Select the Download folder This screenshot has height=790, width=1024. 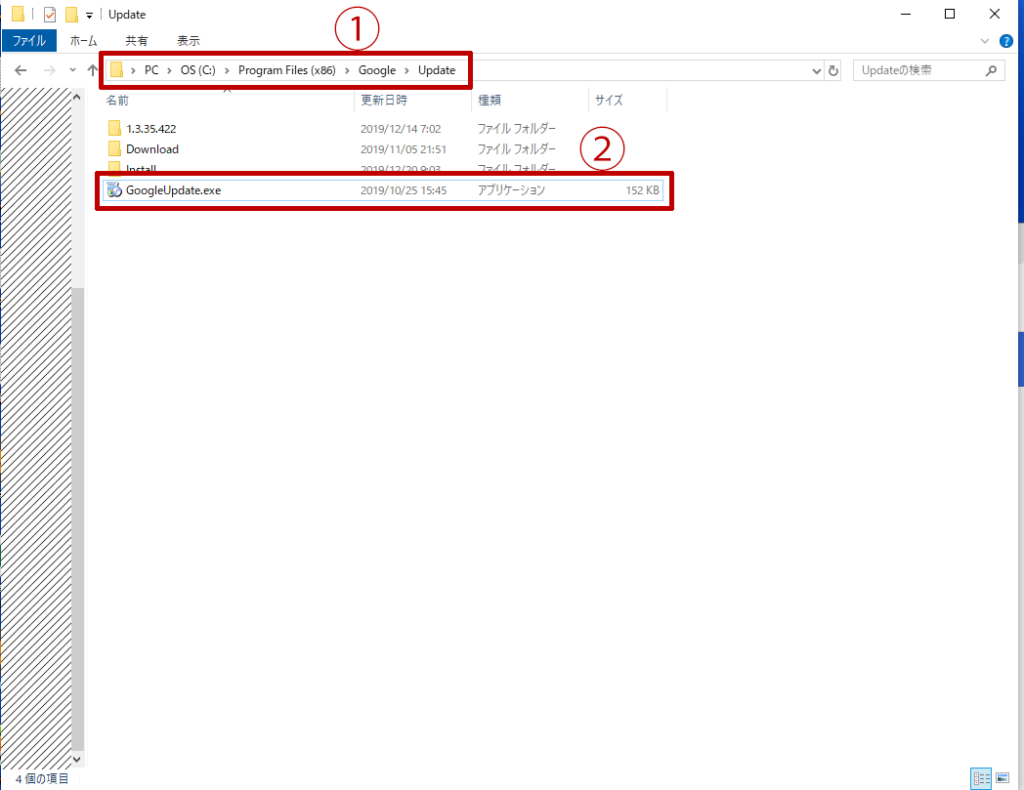152,149
